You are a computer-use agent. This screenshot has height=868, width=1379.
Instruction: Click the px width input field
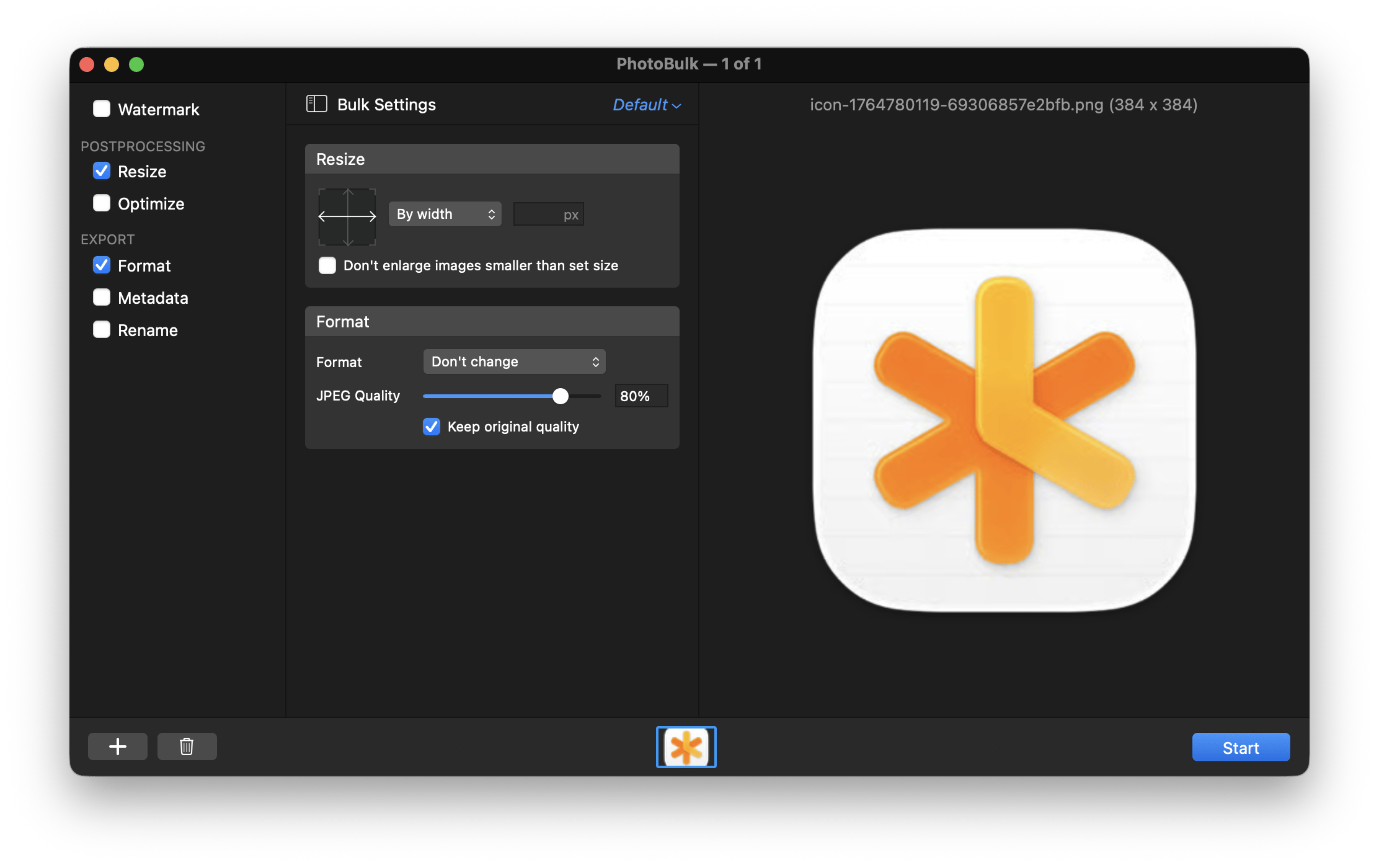tap(548, 213)
